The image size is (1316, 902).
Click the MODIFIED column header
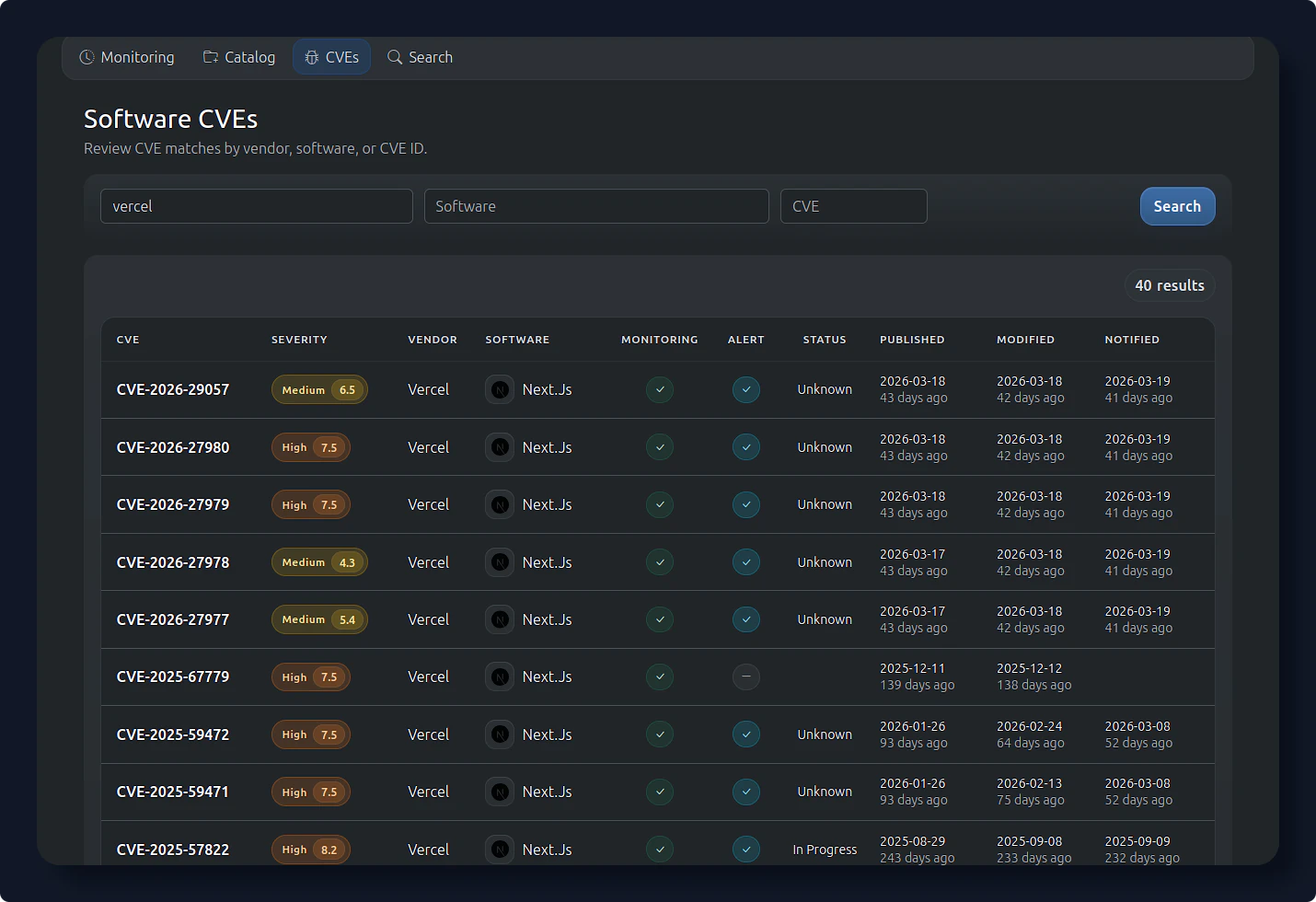tap(1025, 340)
